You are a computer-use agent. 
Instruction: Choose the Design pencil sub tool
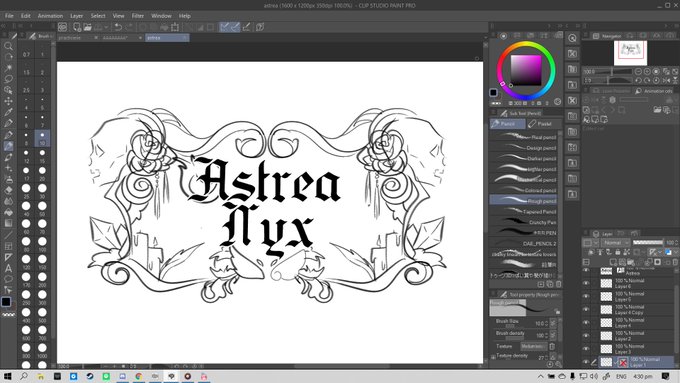tap(523, 147)
